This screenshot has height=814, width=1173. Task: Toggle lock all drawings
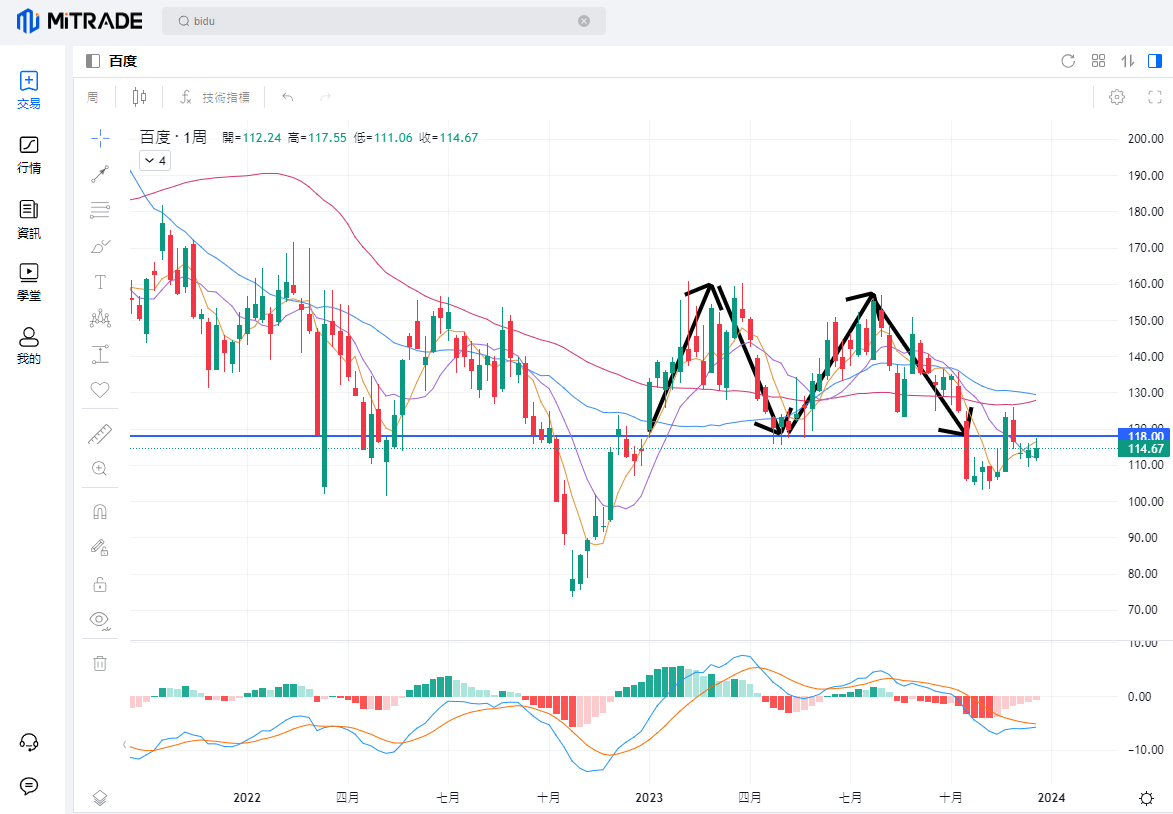(x=100, y=583)
